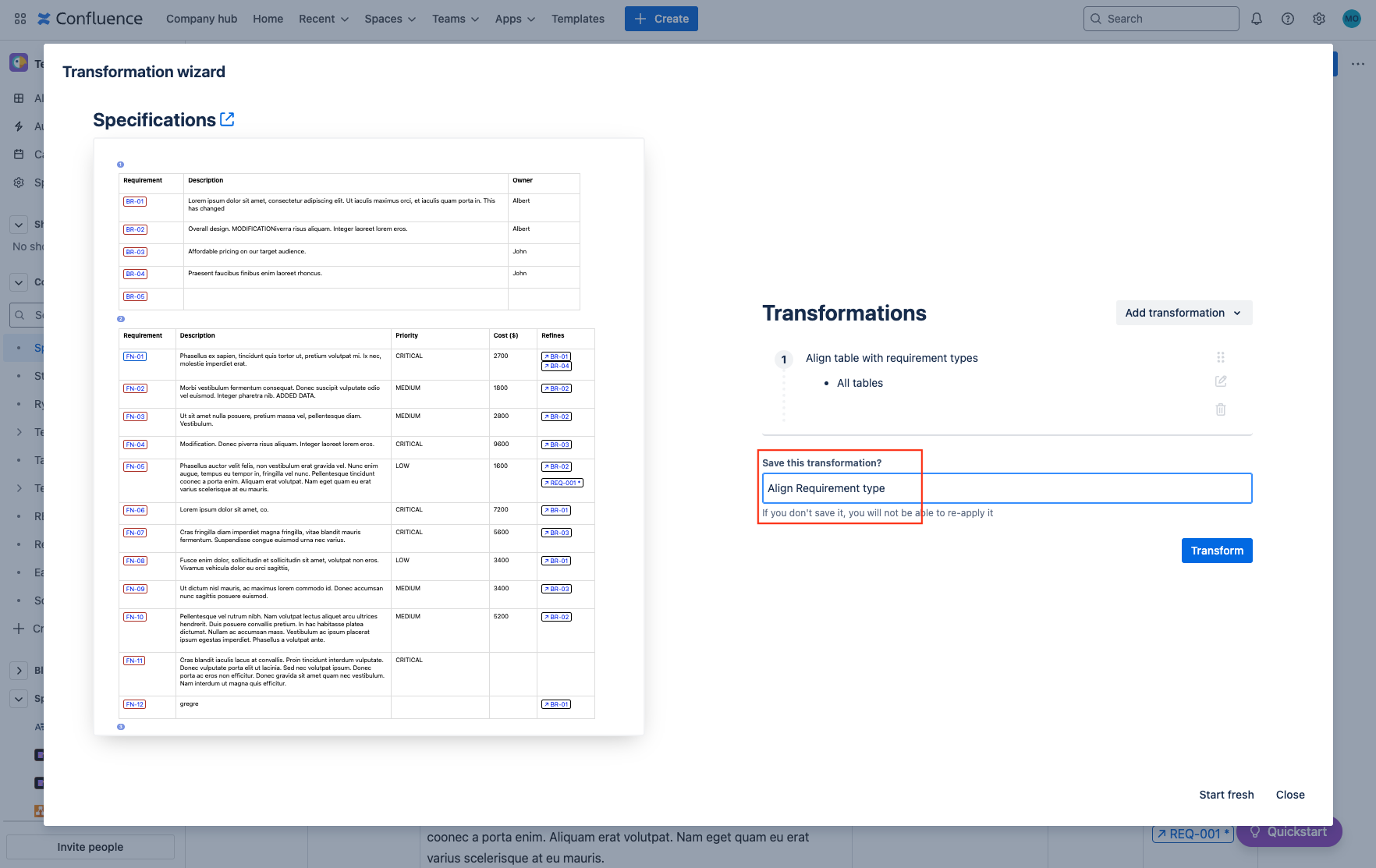The width and height of the screenshot is (1376, 868).
Task: Go to Company hub
Action: tap(201, 18)
